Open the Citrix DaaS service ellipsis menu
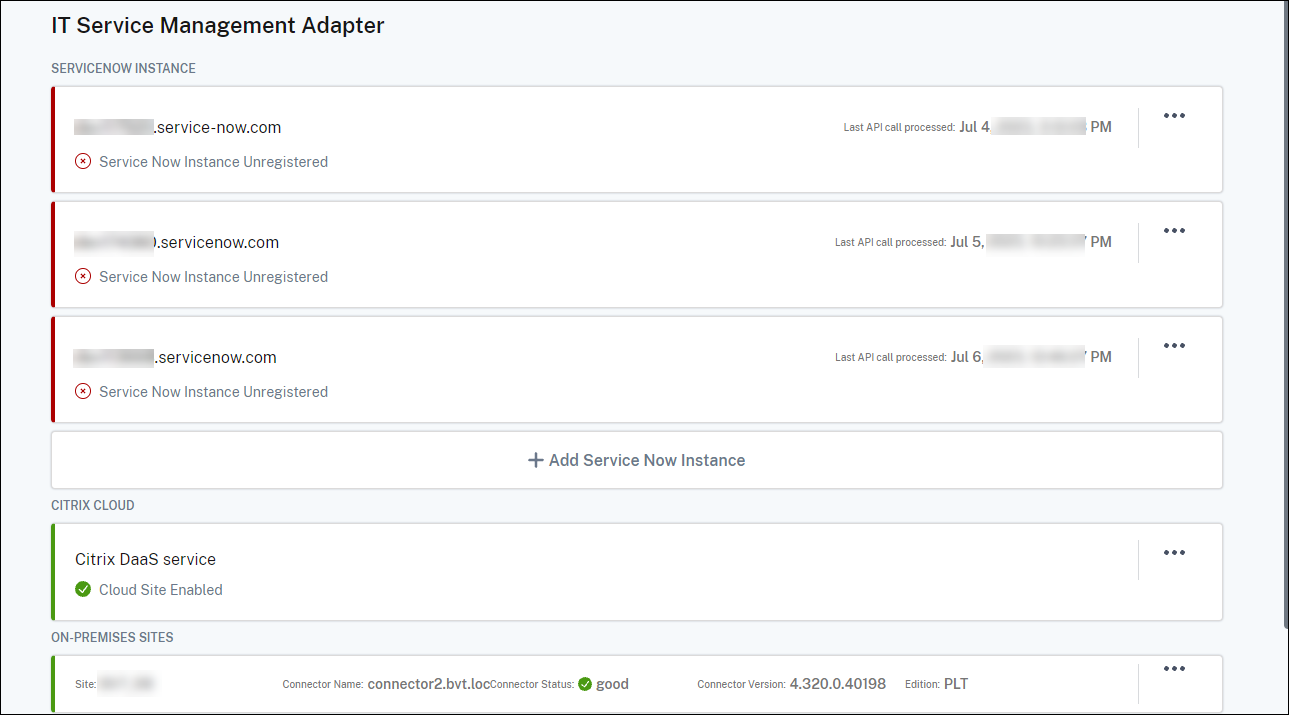 coord(1174,553)
